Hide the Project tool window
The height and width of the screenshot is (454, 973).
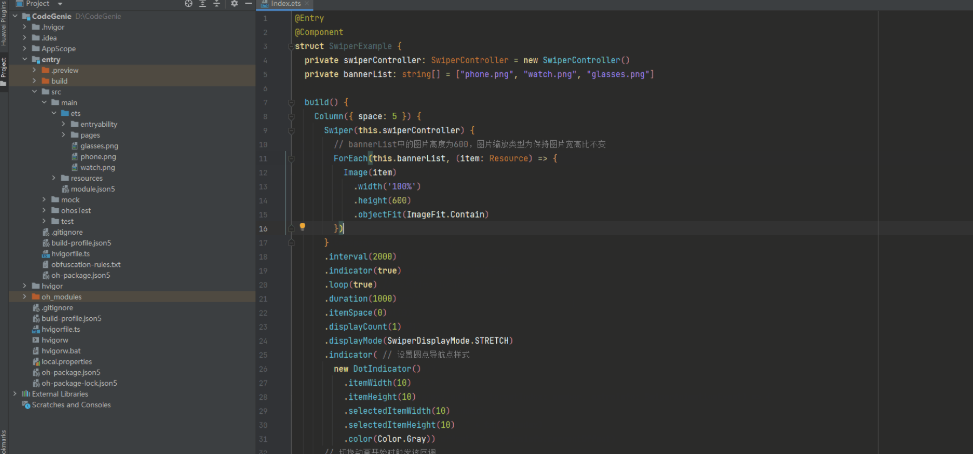248,4
